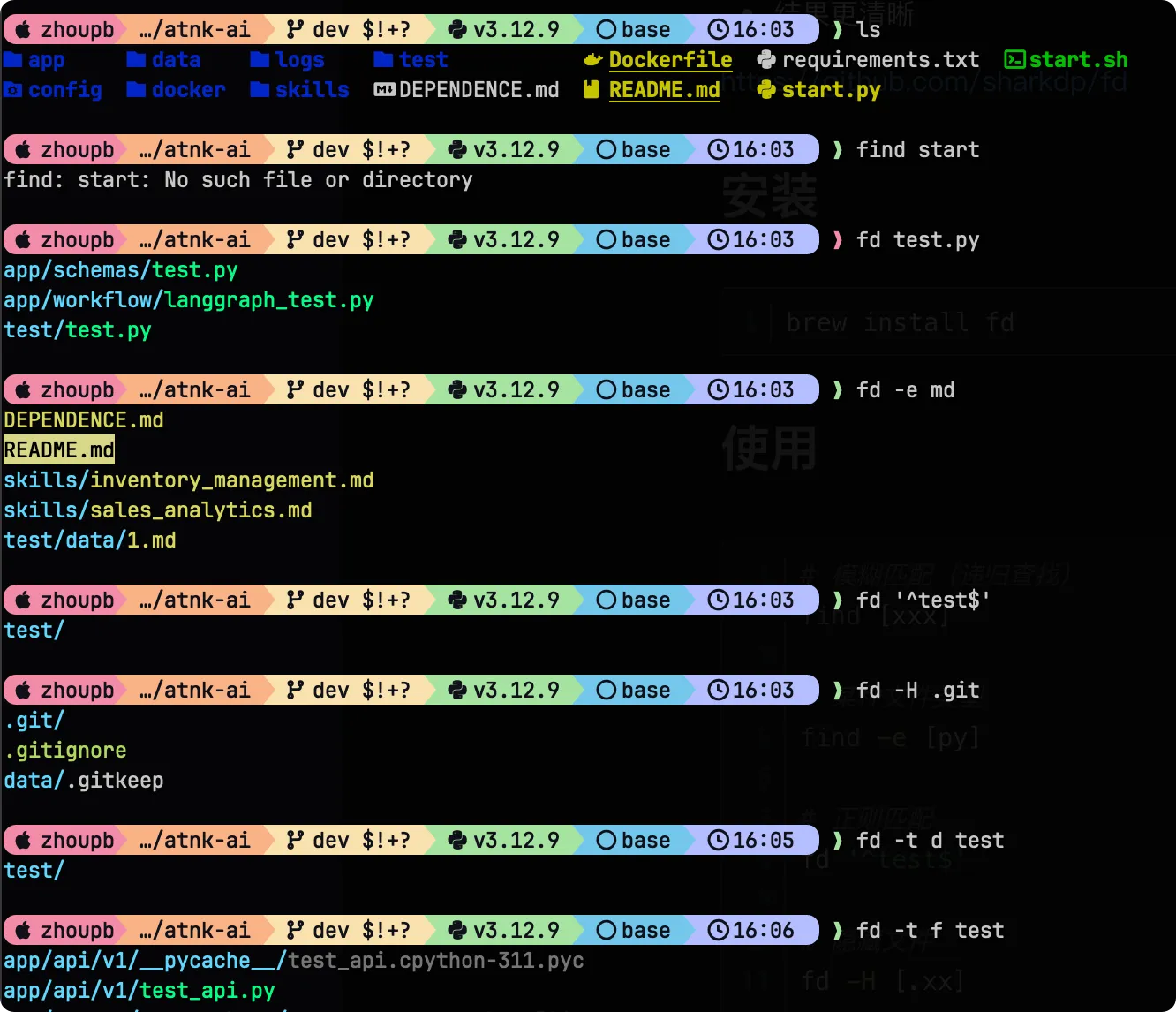Click the clock icon showing 16:03
This screenshot has width=1176, height=1012.
click(720, 29)
